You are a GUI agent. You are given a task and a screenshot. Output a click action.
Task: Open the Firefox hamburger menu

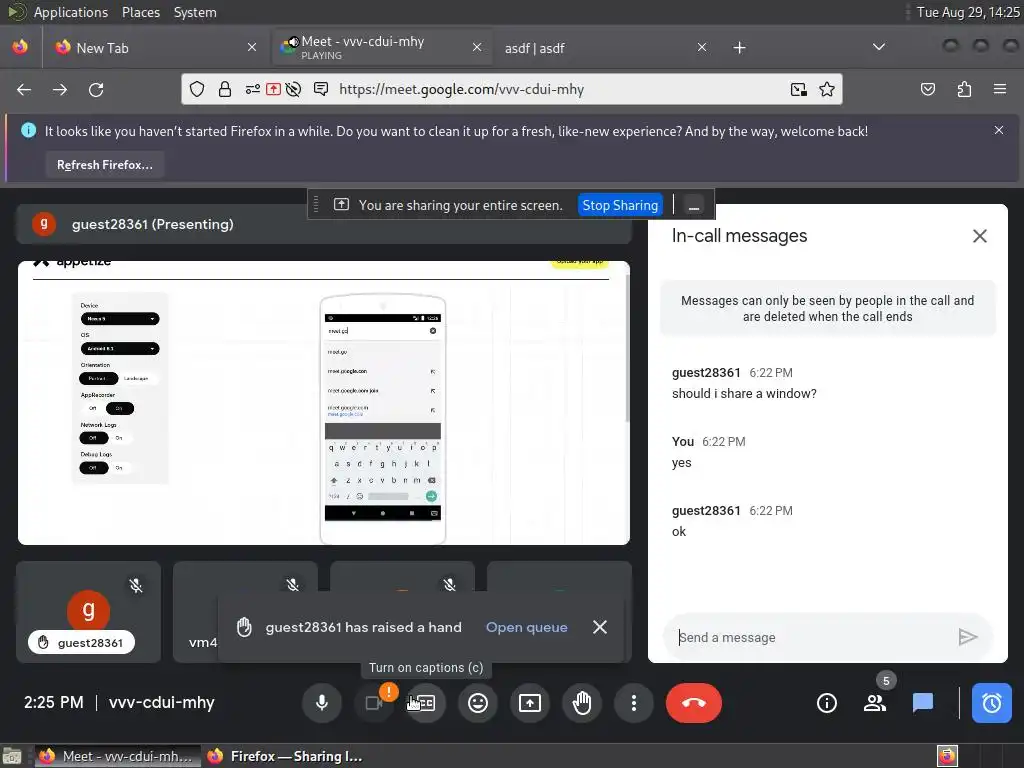[x=1000, y=89]
